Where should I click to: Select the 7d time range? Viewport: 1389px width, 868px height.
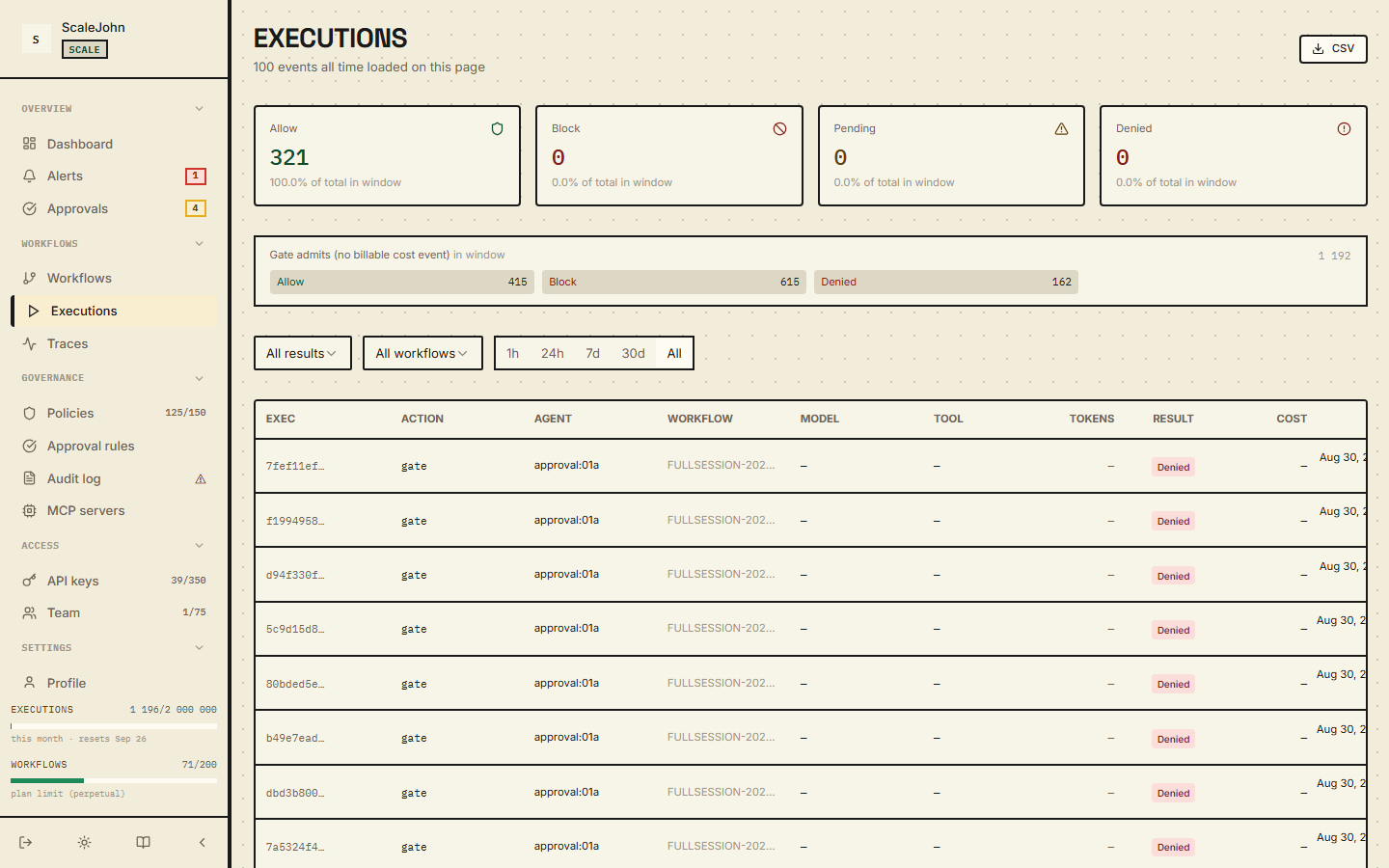pos(593,353)
